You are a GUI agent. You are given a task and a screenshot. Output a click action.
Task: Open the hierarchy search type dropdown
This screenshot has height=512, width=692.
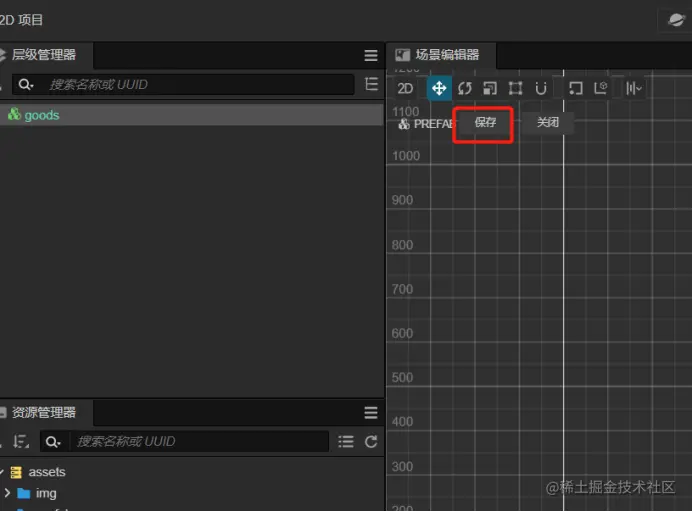pyautogui.click(x=26, y=84)
